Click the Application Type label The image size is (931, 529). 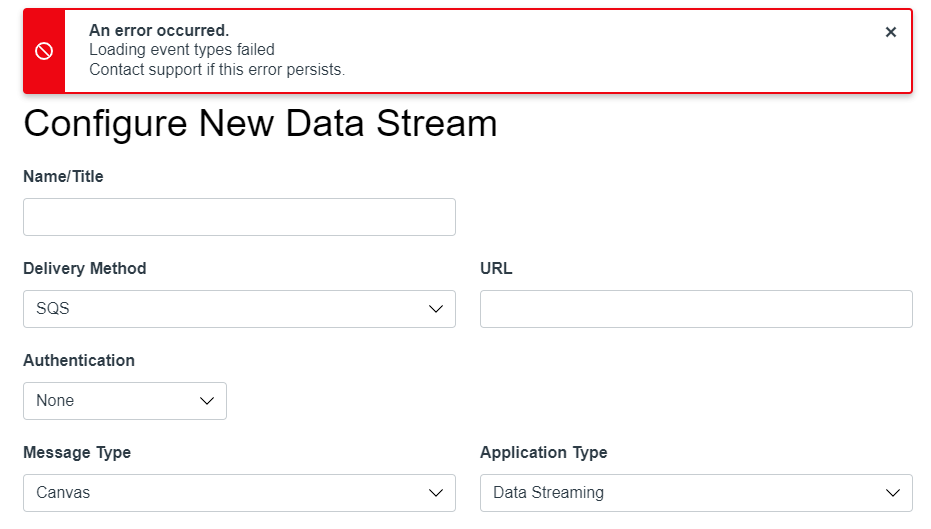tap(543, 452)
